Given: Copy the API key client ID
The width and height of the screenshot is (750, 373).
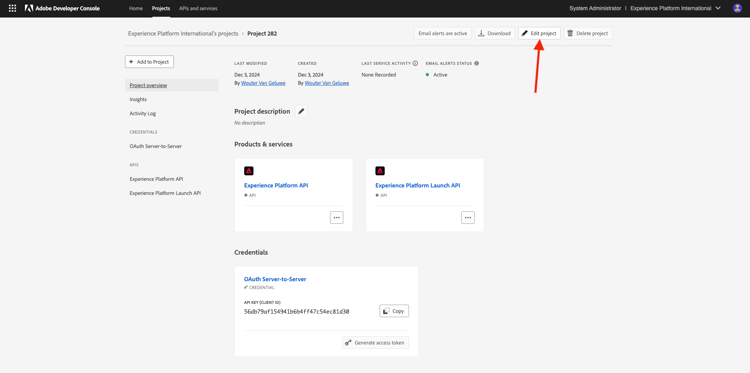Looking at the screenshot, I should (x=394, y=311).
